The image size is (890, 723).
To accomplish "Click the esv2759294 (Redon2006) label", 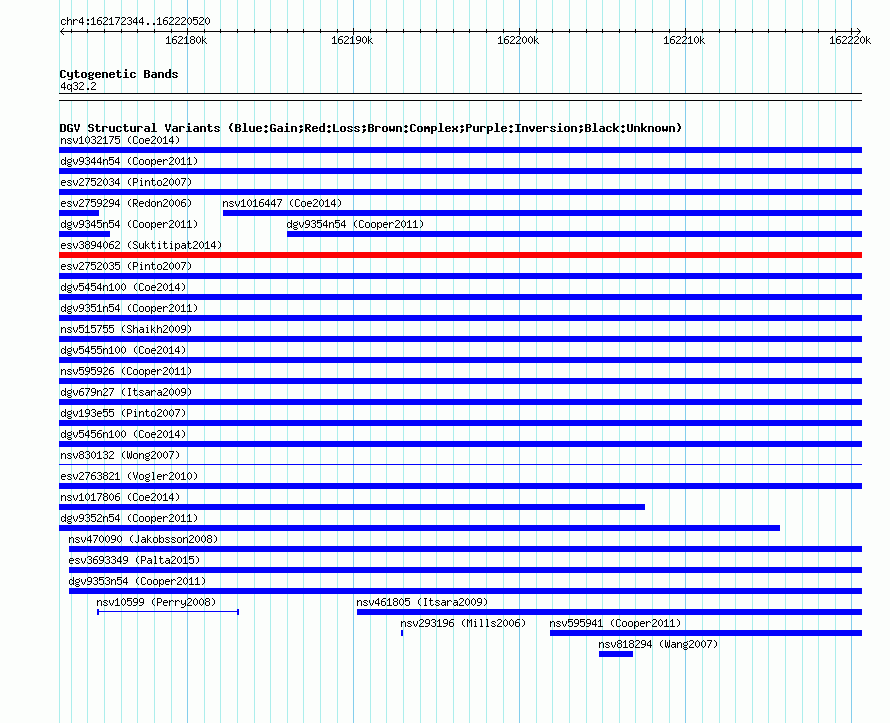I will pyautogui.click(x=126, y=203).
